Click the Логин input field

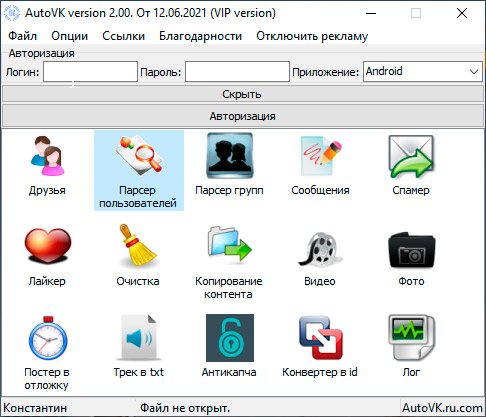coord(90,71)
